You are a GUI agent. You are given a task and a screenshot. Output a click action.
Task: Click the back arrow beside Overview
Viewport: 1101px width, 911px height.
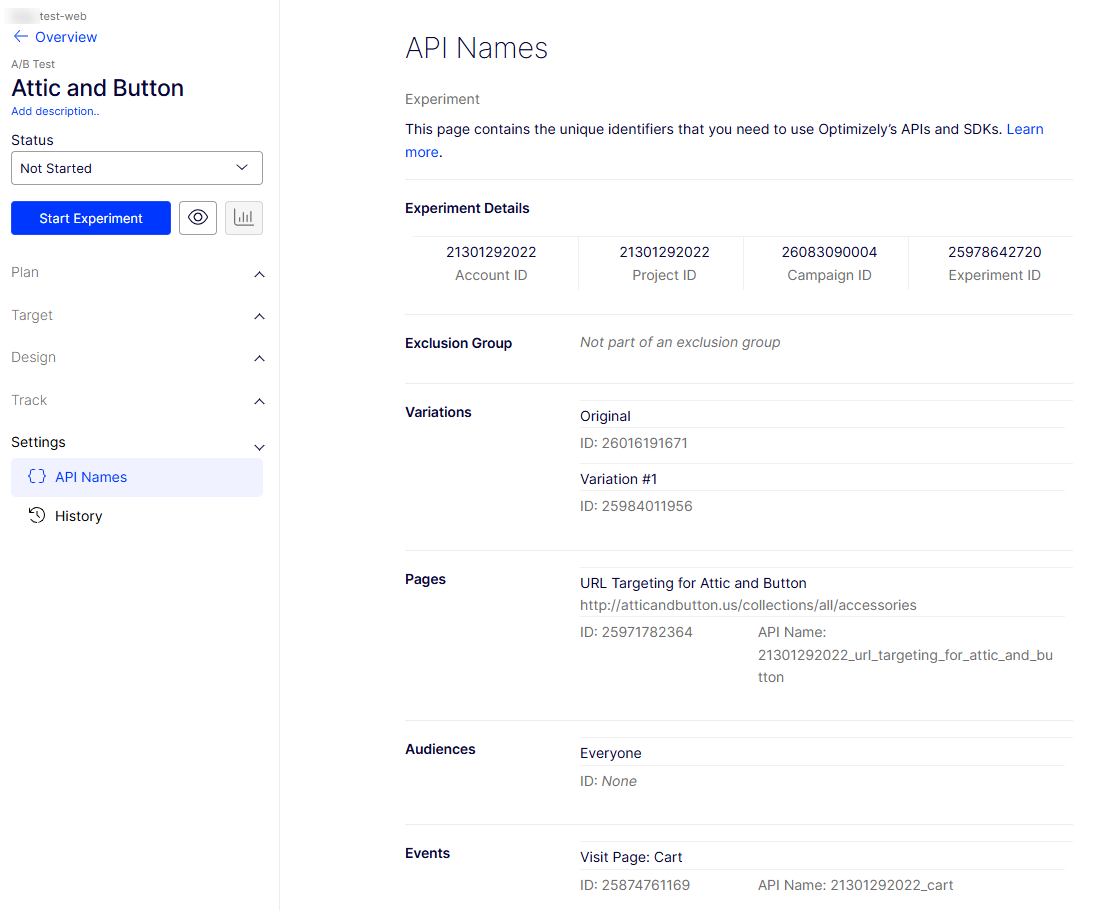tap(20, 37)
